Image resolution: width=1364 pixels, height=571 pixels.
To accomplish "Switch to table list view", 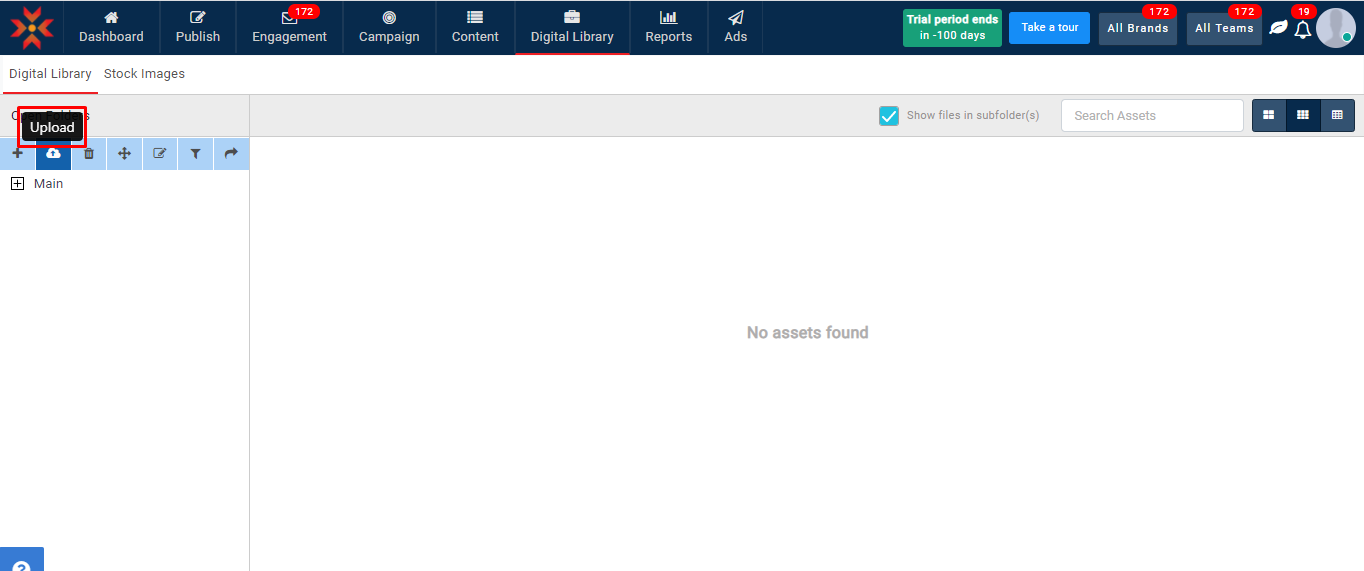I will click(1337, 116).
